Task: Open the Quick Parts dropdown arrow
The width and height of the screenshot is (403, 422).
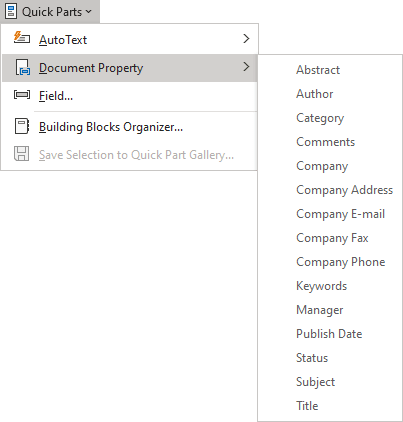Action: (x=88, y=11)
